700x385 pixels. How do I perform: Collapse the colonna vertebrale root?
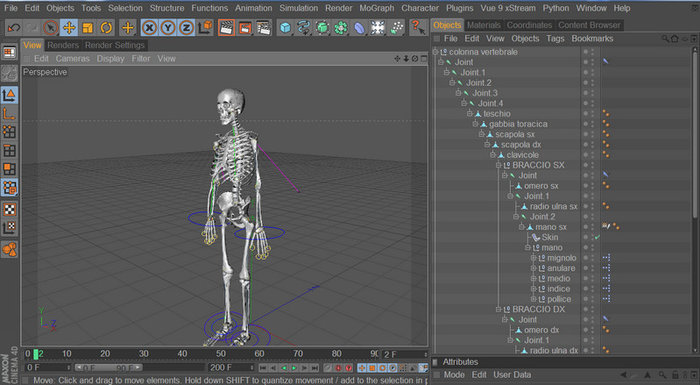(435, 52)
